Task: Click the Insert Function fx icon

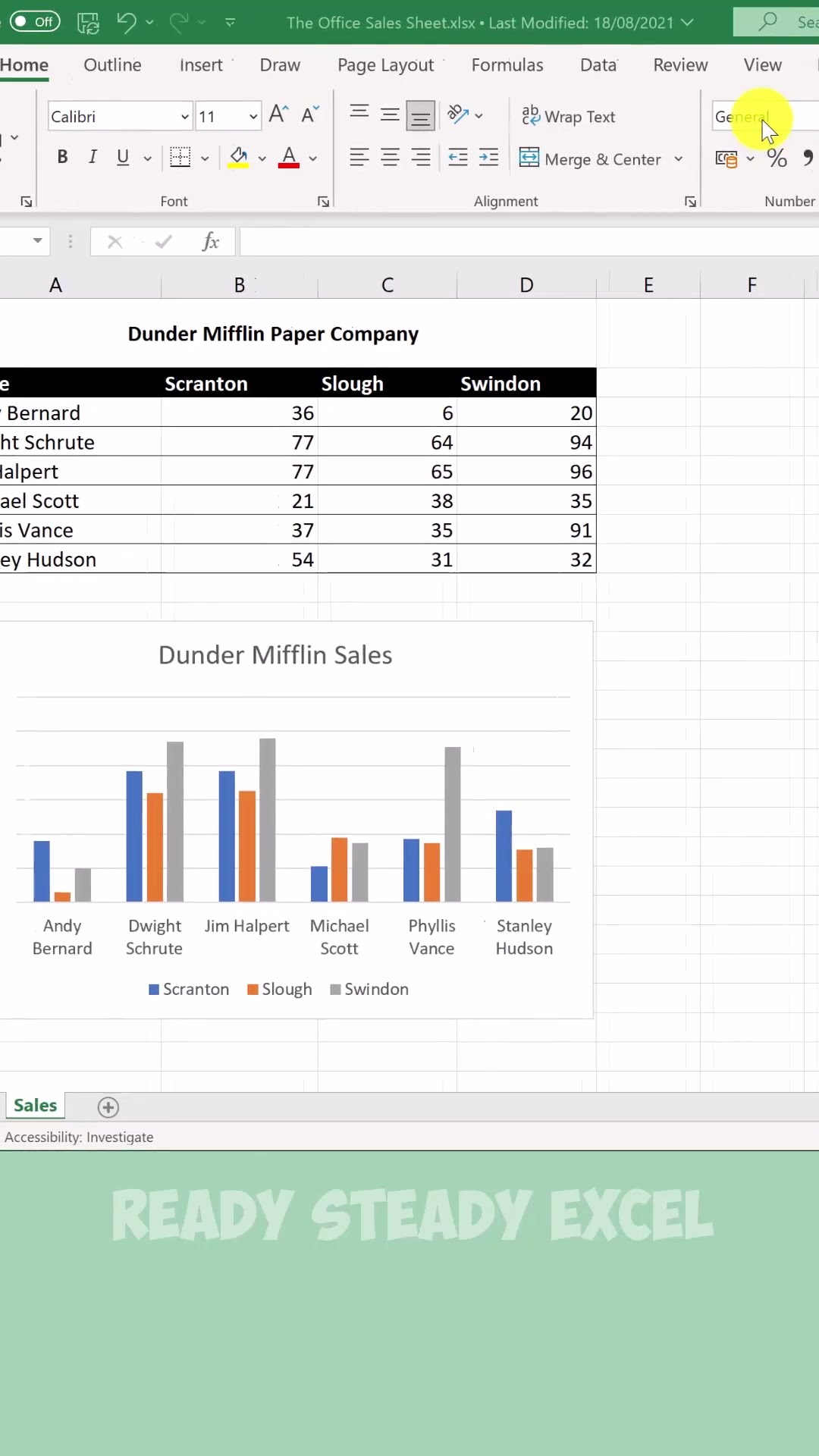Action: [x=211, y=242]
